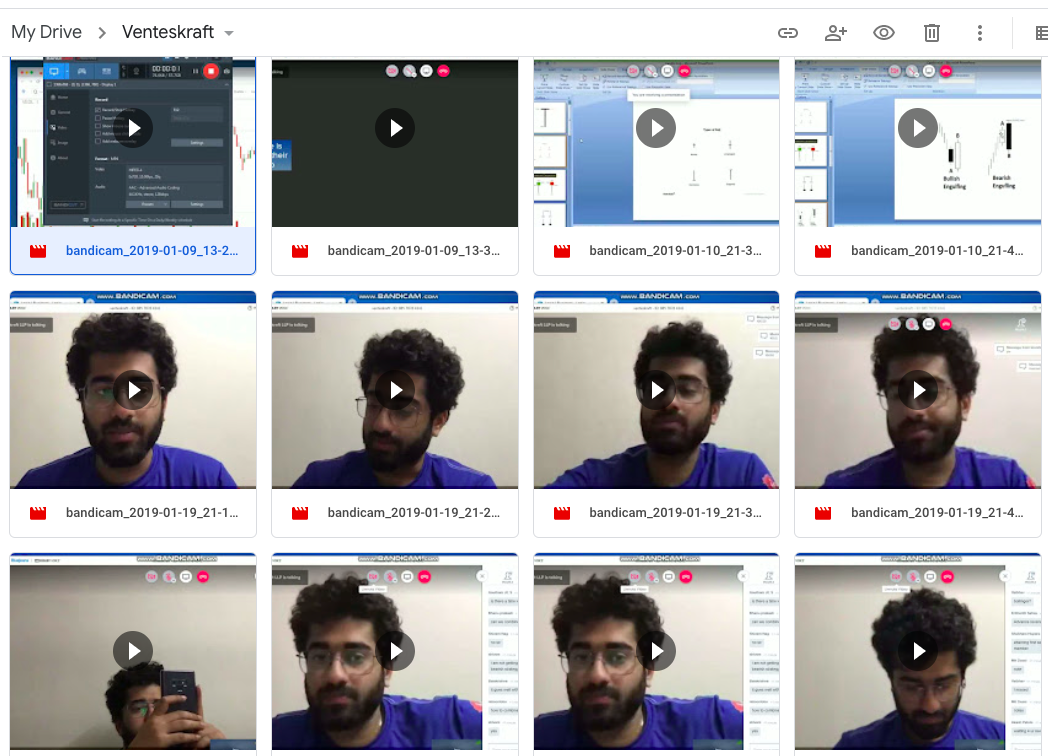Switch to list layout view
The height and width of the screenshot is (756, 1048).
click(1040, 33)
